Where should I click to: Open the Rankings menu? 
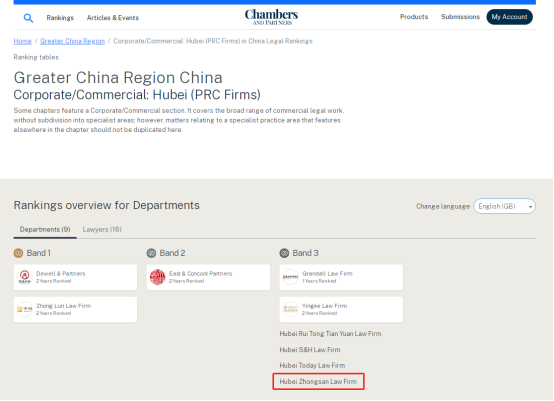(60, 18)
